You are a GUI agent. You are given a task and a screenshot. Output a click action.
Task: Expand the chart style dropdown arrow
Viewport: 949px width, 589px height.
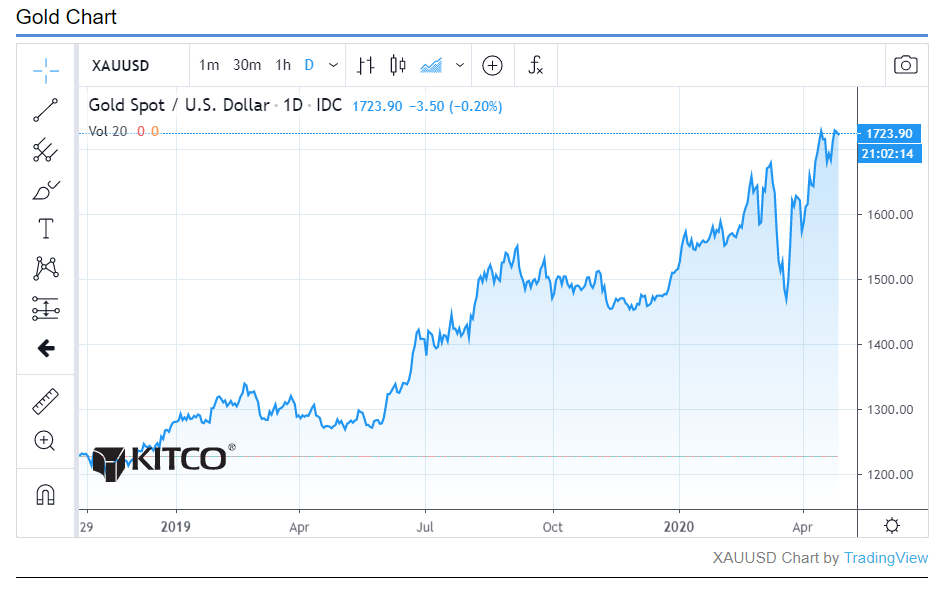click(460, 65)
